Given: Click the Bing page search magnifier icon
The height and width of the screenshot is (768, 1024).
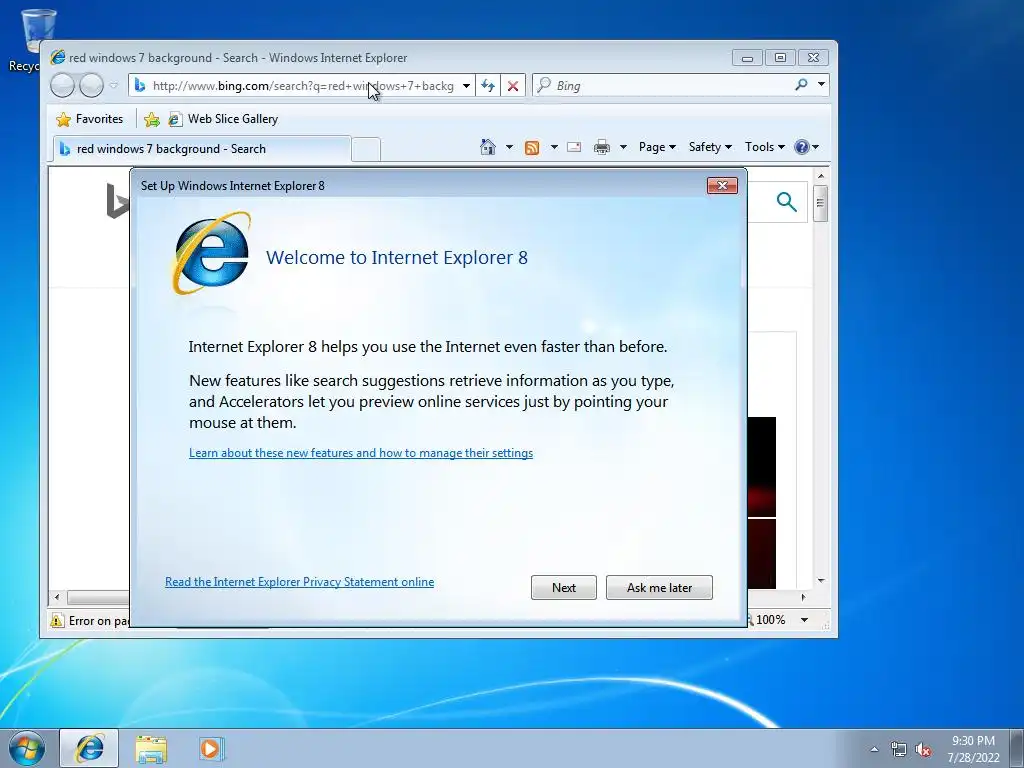Looking at the screenshot, I should pyautogui.click(x=787, y=202).
